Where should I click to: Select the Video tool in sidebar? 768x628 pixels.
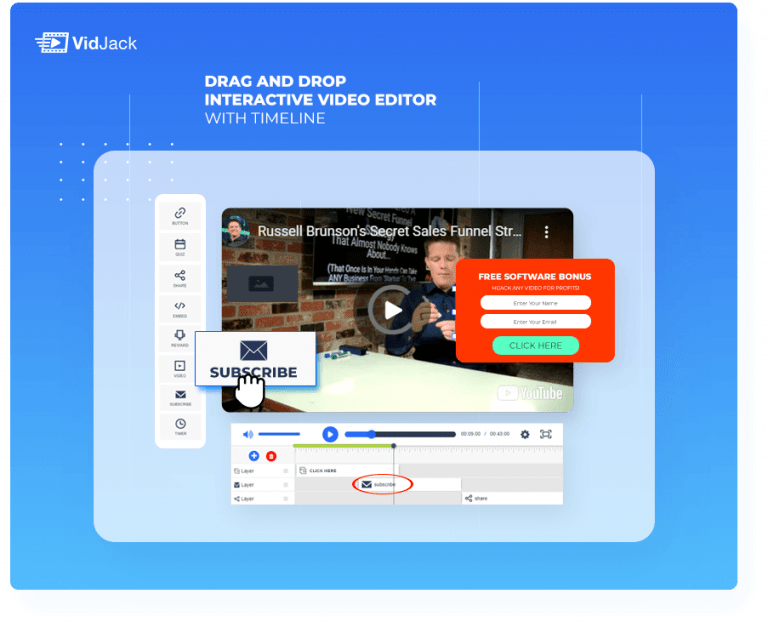pos(180,368)
